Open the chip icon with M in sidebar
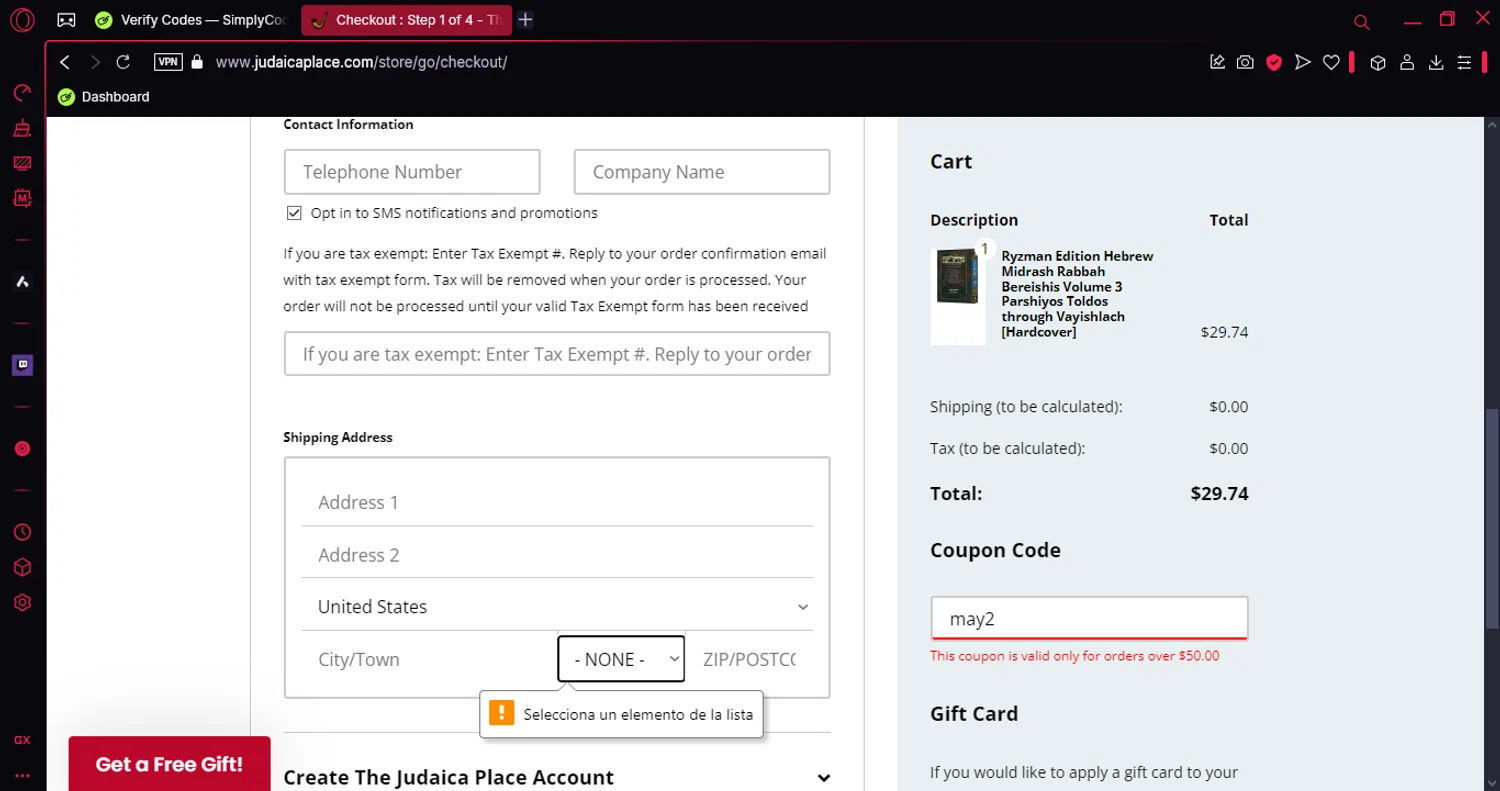 [22, 198]
